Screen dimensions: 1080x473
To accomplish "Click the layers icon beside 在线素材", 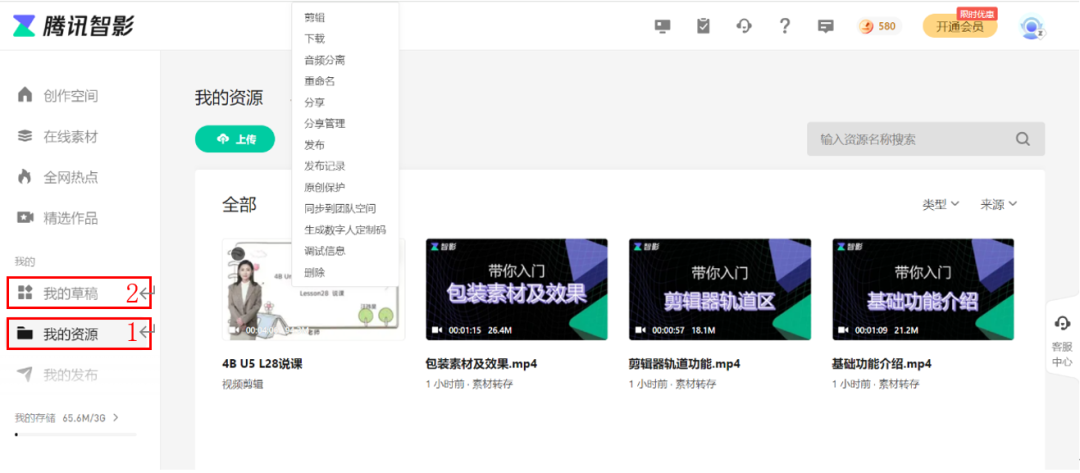I will coord(25,136).
